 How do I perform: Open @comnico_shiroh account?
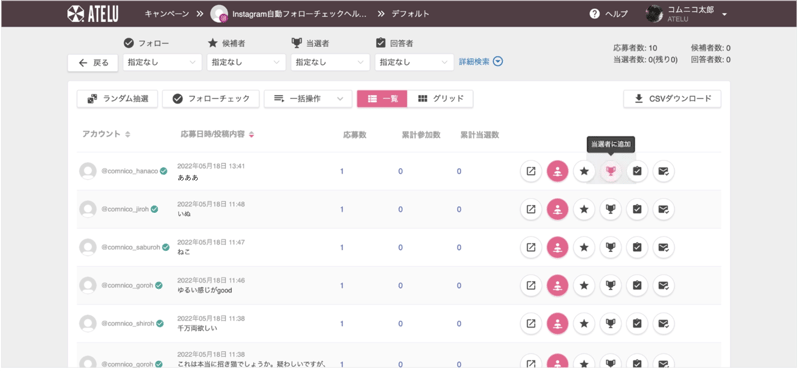pos(128,324)
